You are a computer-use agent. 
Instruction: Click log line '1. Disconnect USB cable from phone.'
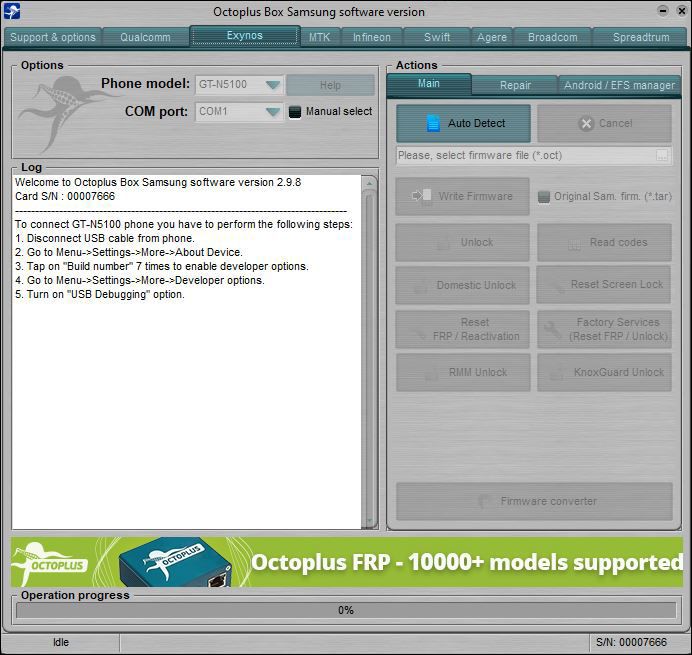pos(105,238)
